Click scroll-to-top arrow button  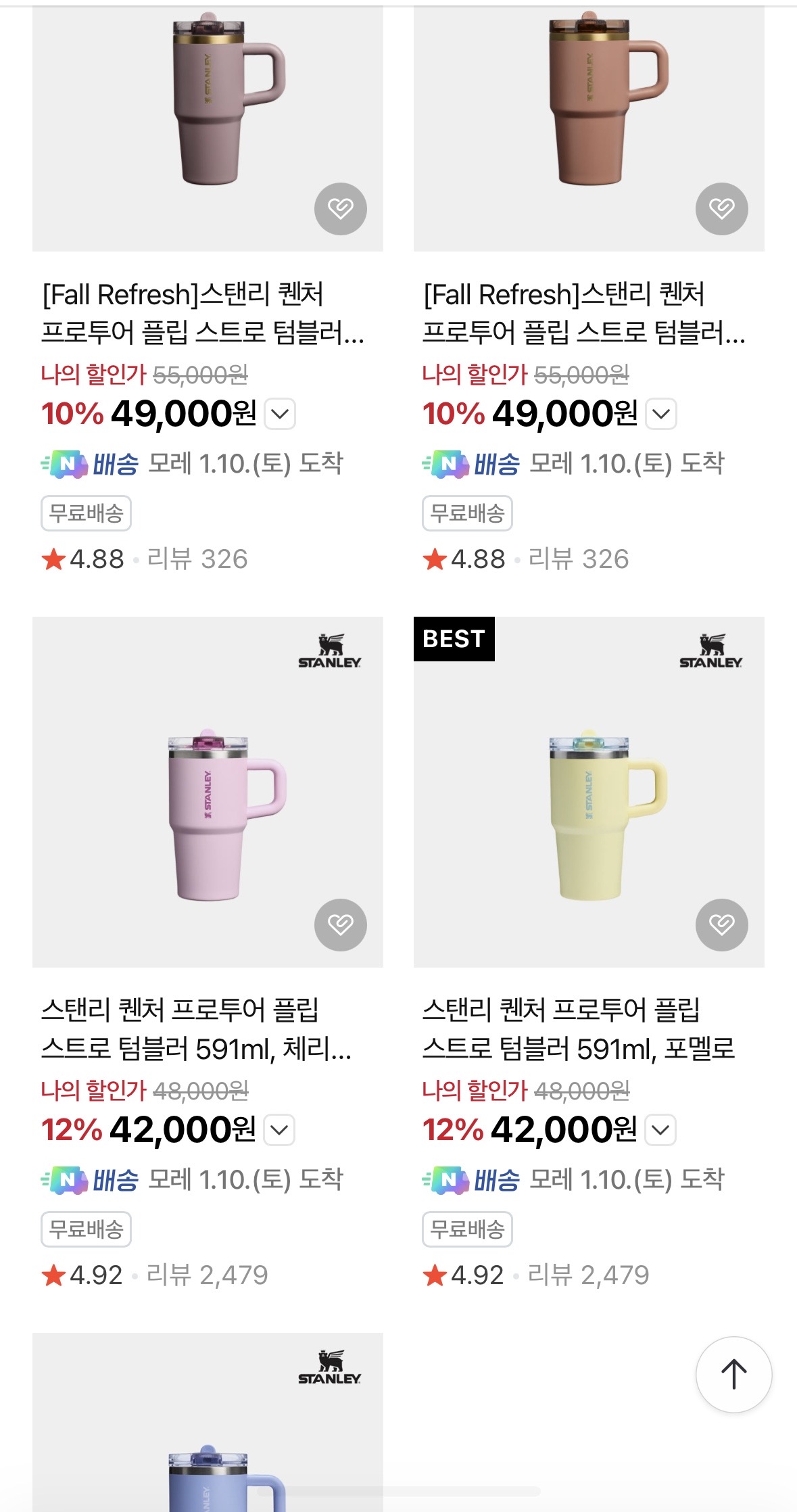coord(733,1374)
